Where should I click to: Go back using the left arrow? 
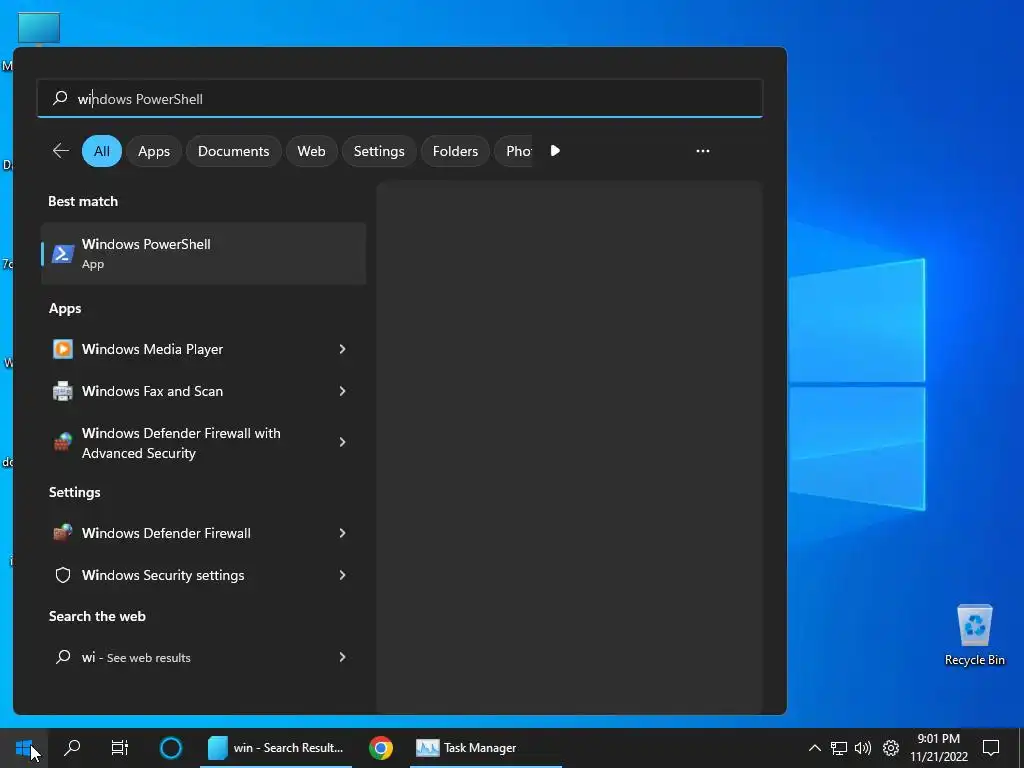[x=61, y=151]
